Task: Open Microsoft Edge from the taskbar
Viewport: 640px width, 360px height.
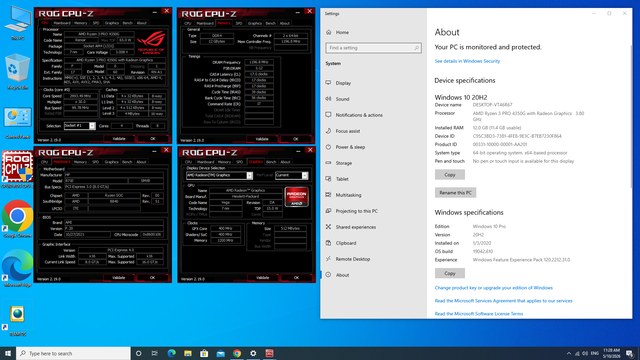Action: (x=171, y=353)
